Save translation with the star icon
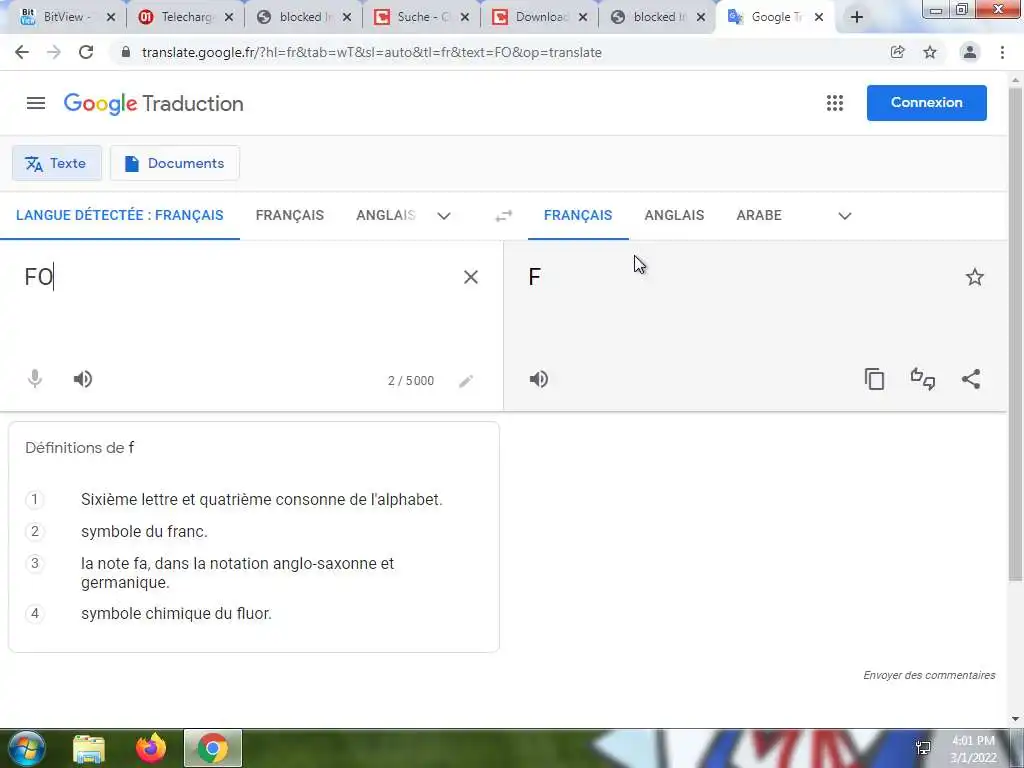This screenshot has width=1024, height=768. tap(974, 277)
